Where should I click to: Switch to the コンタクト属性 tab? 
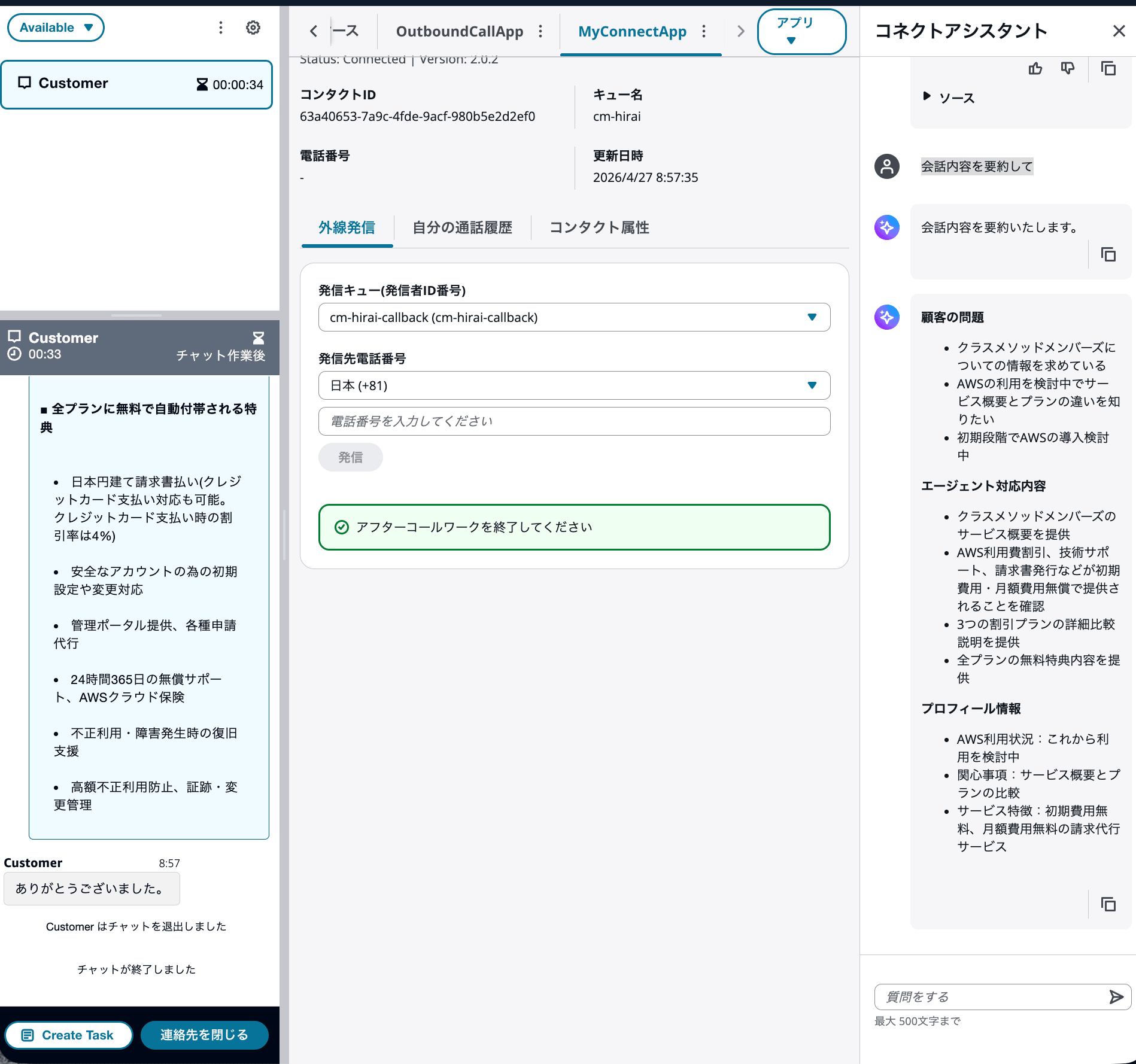pyautogui.click(x=599, y=227)
